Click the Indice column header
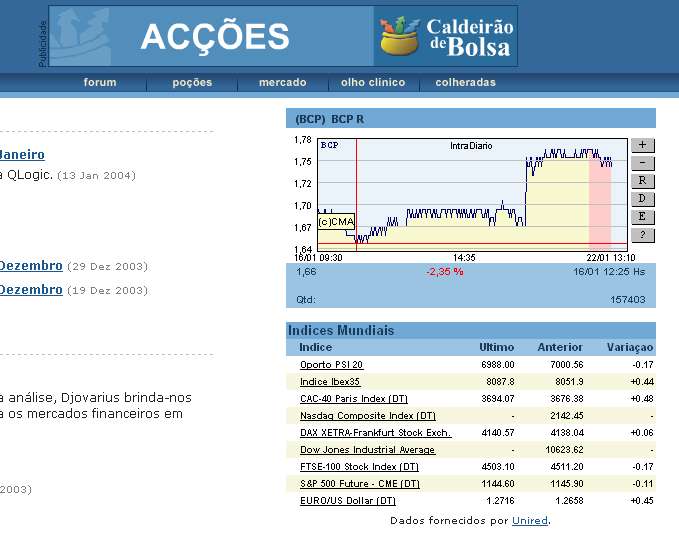Viewport: 679px width, 544px height. [x=315, y=347]
